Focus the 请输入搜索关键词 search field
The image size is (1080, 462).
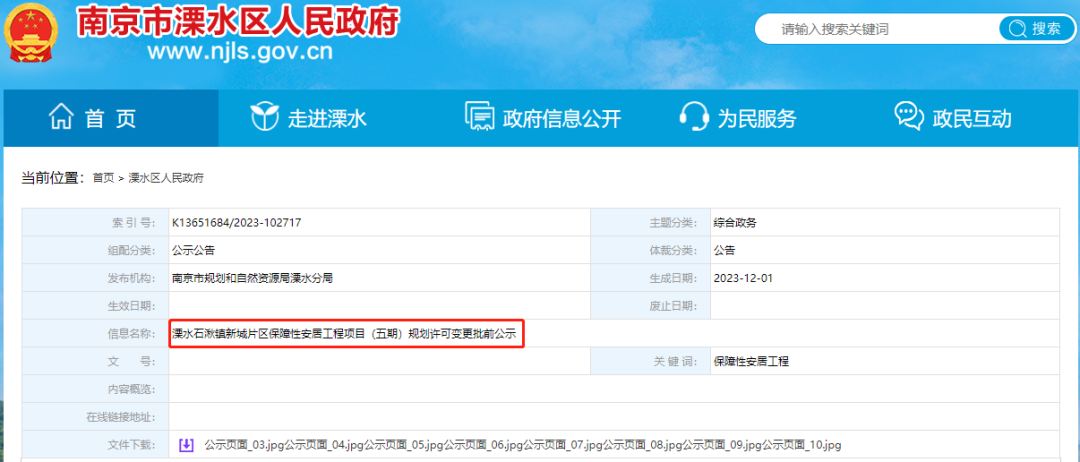[x=878, y=29]
